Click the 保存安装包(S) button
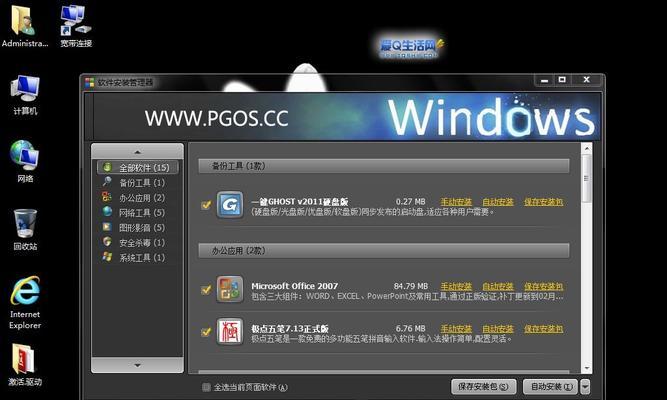Image resolution: width=667 pixels, height=400 pixels. 484,387
